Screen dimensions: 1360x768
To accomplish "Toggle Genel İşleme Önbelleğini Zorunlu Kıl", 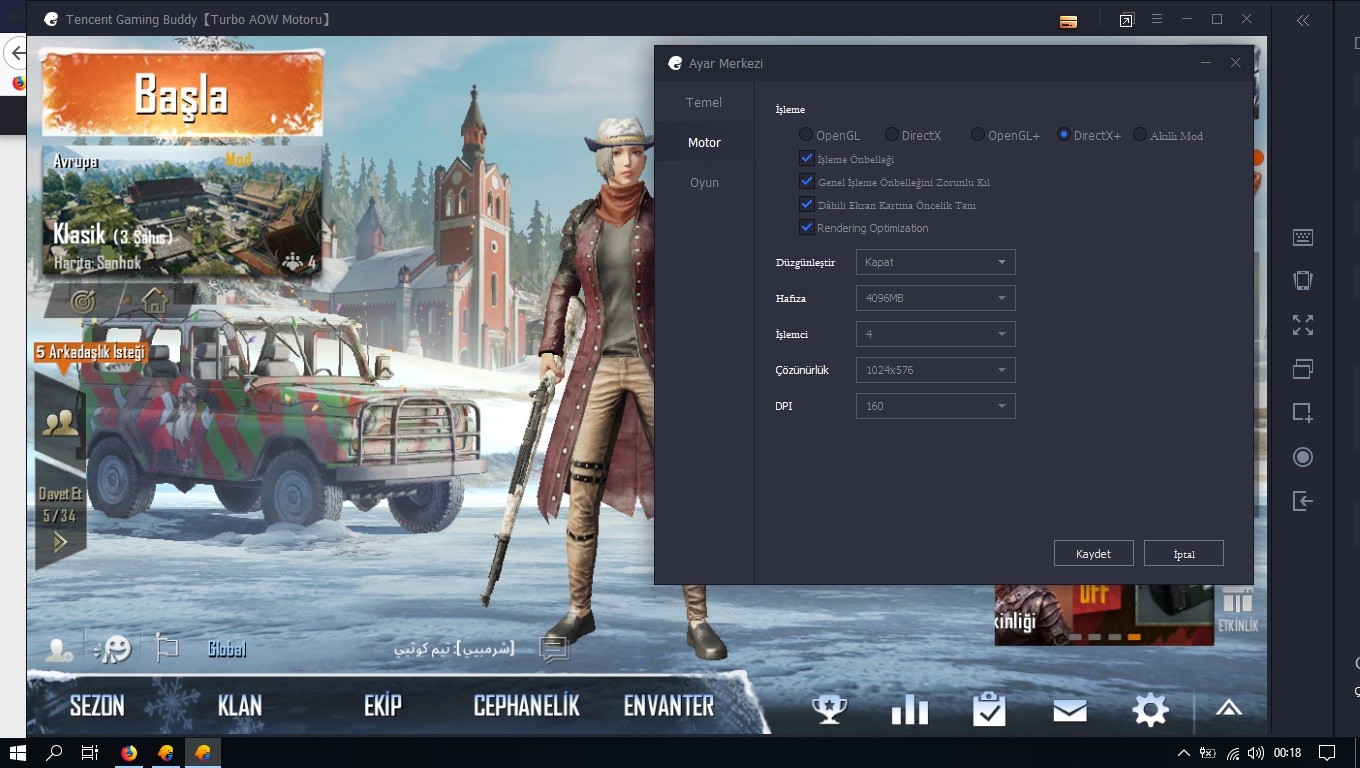I will tap(807, 181).
